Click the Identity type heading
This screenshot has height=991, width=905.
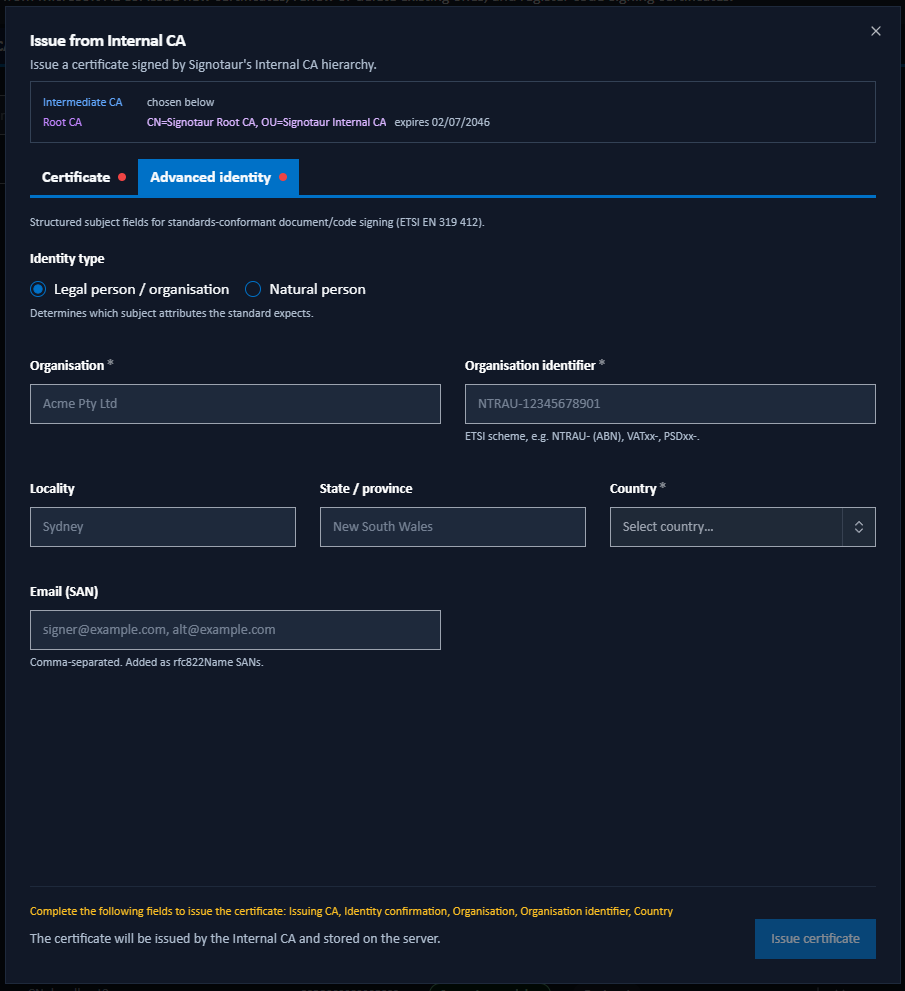[67, 258]
